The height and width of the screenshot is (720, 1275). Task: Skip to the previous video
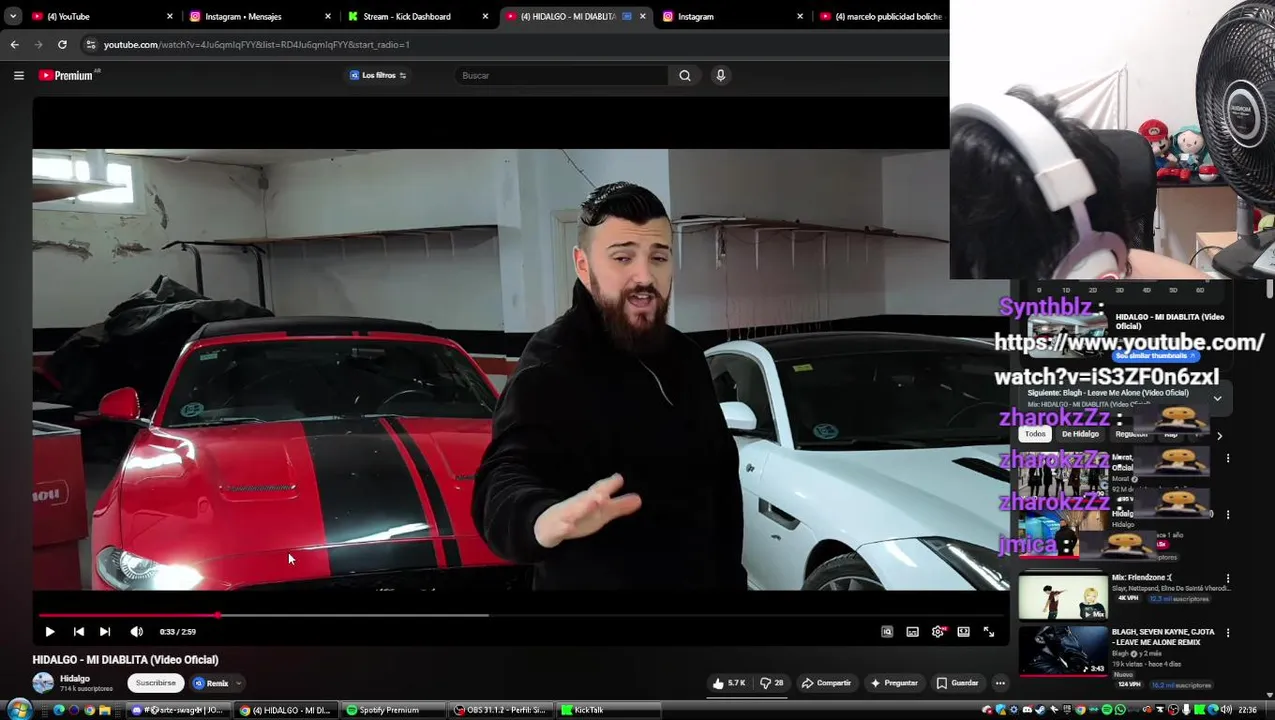click(x=78, y=632)
